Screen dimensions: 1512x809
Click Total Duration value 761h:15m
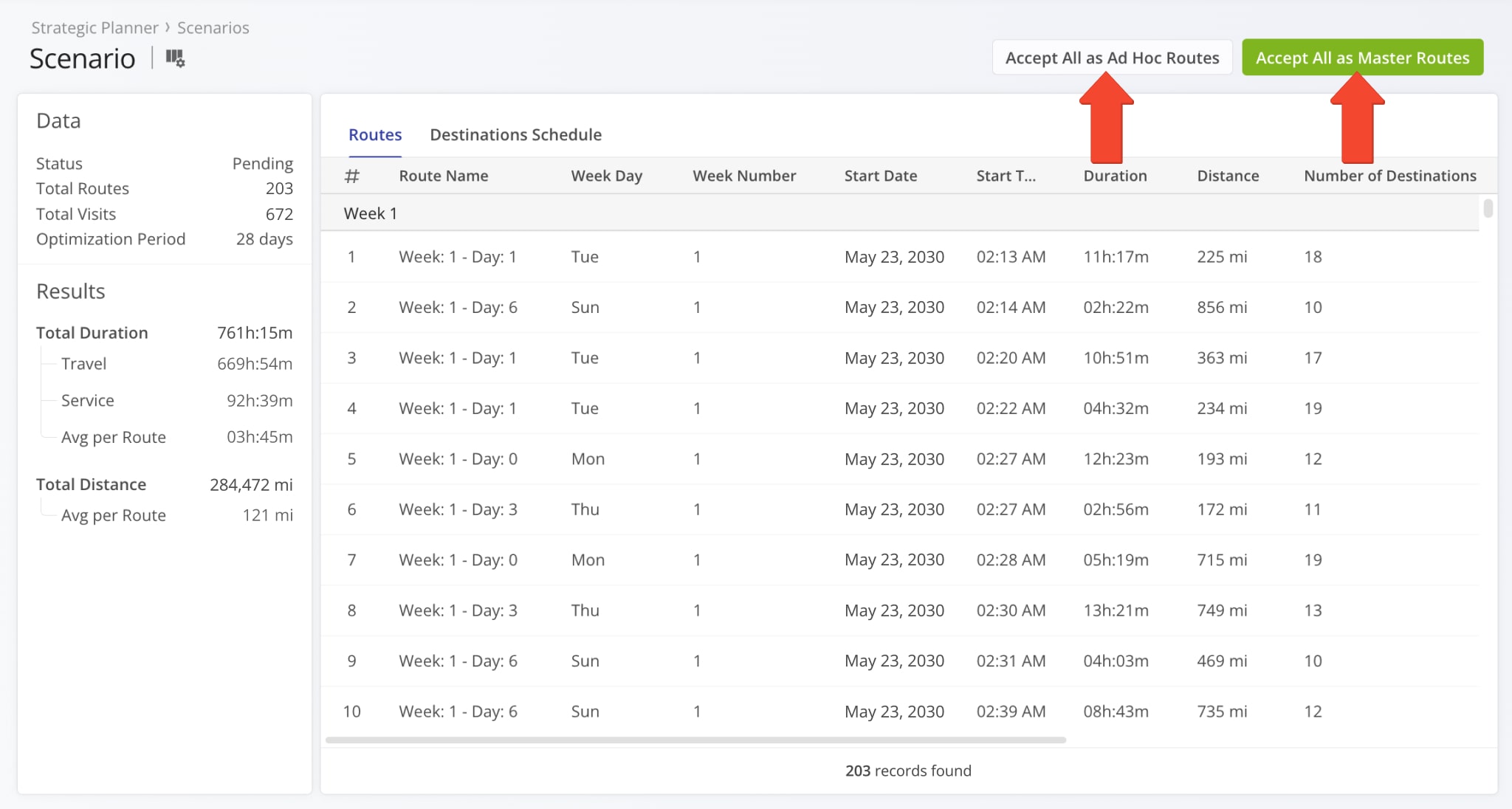point(255,333)
